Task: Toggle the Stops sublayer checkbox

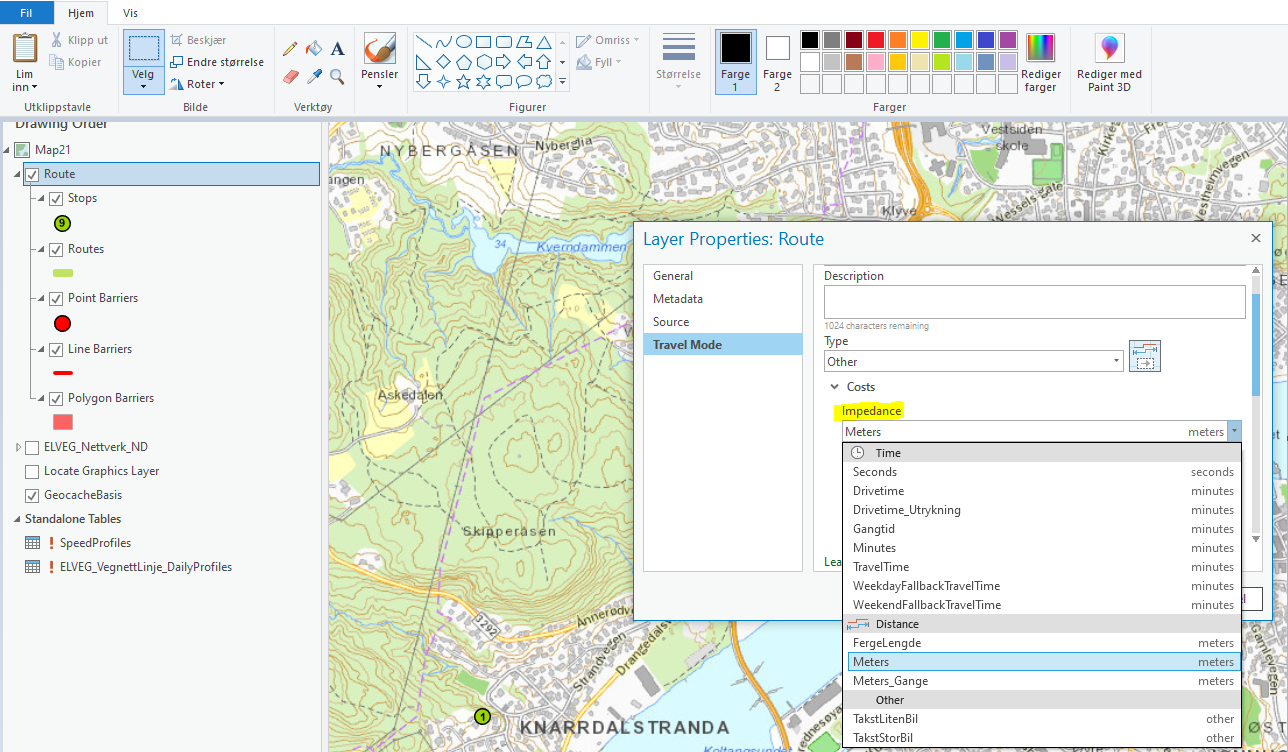Action: tap(57, 198)
